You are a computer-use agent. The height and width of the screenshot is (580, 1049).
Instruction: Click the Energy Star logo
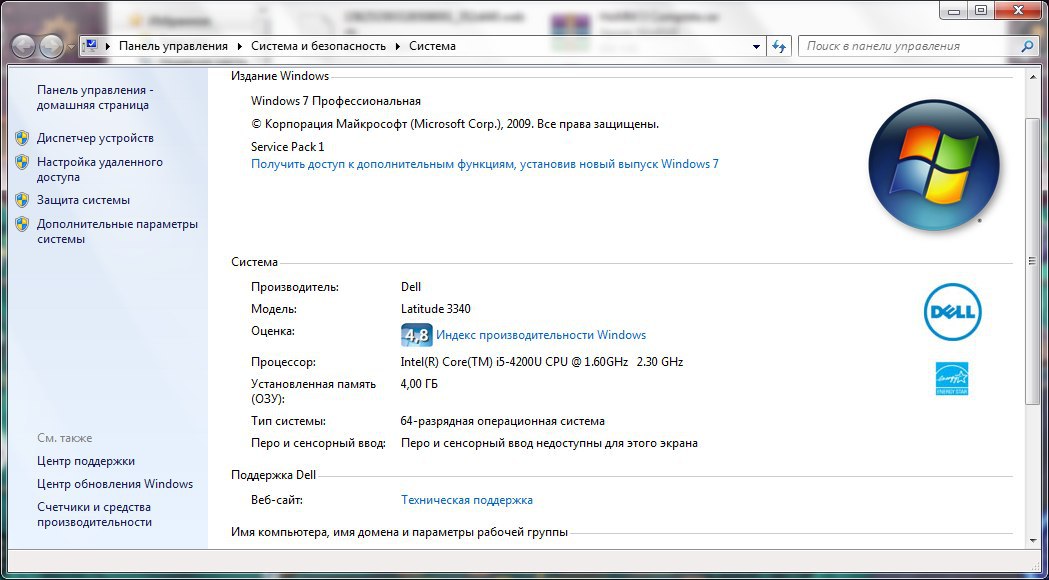click(x=952, y=379)
